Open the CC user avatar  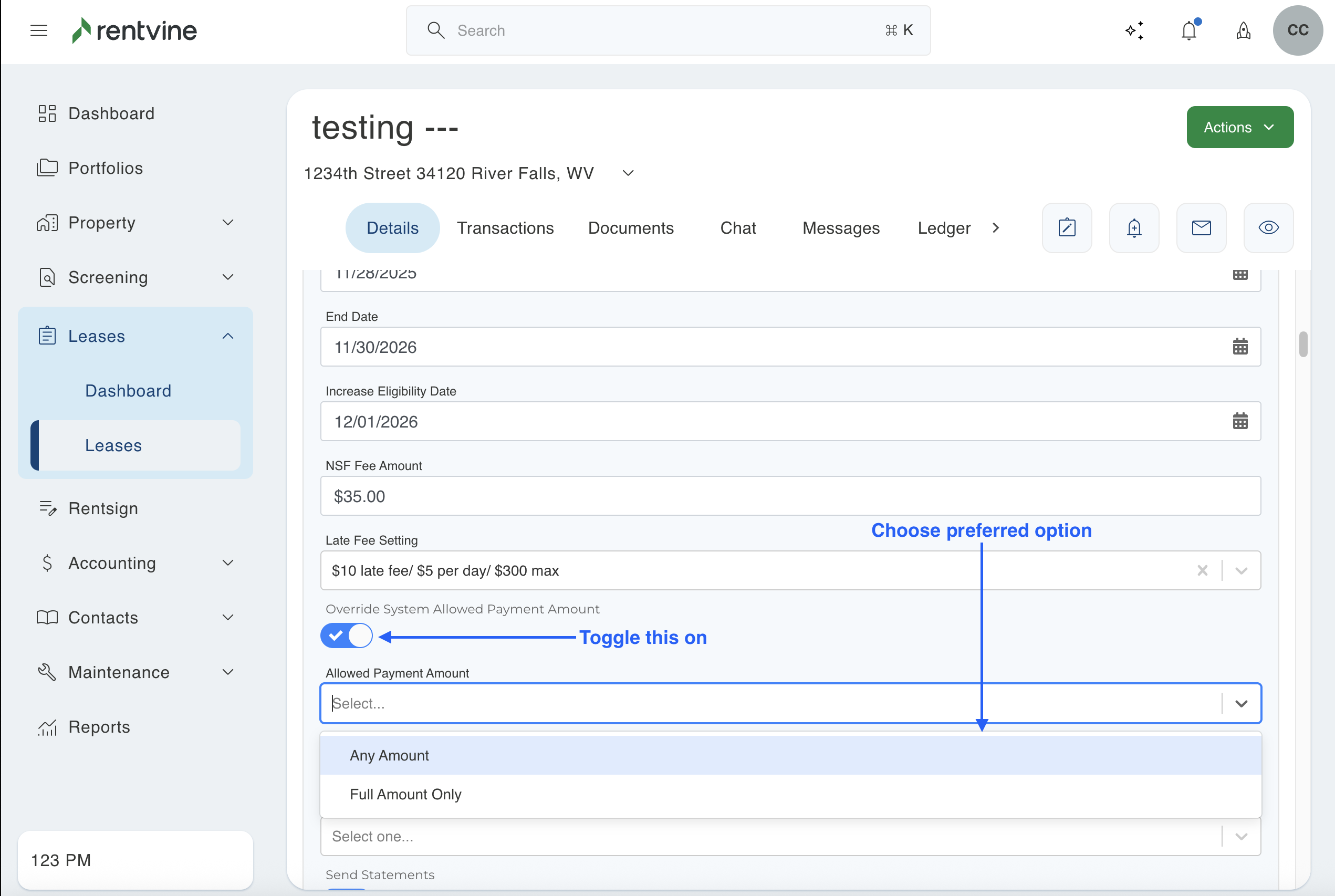pyautogui.click(x=1297, y=30)
